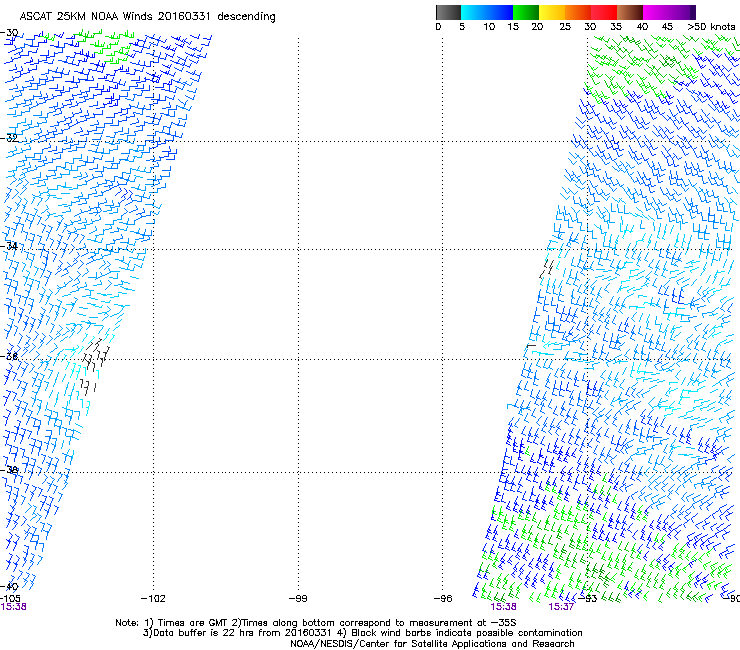Screen dimensions: 740x650
Task: Click the '-34' latitude axis label
Action: 9,246
